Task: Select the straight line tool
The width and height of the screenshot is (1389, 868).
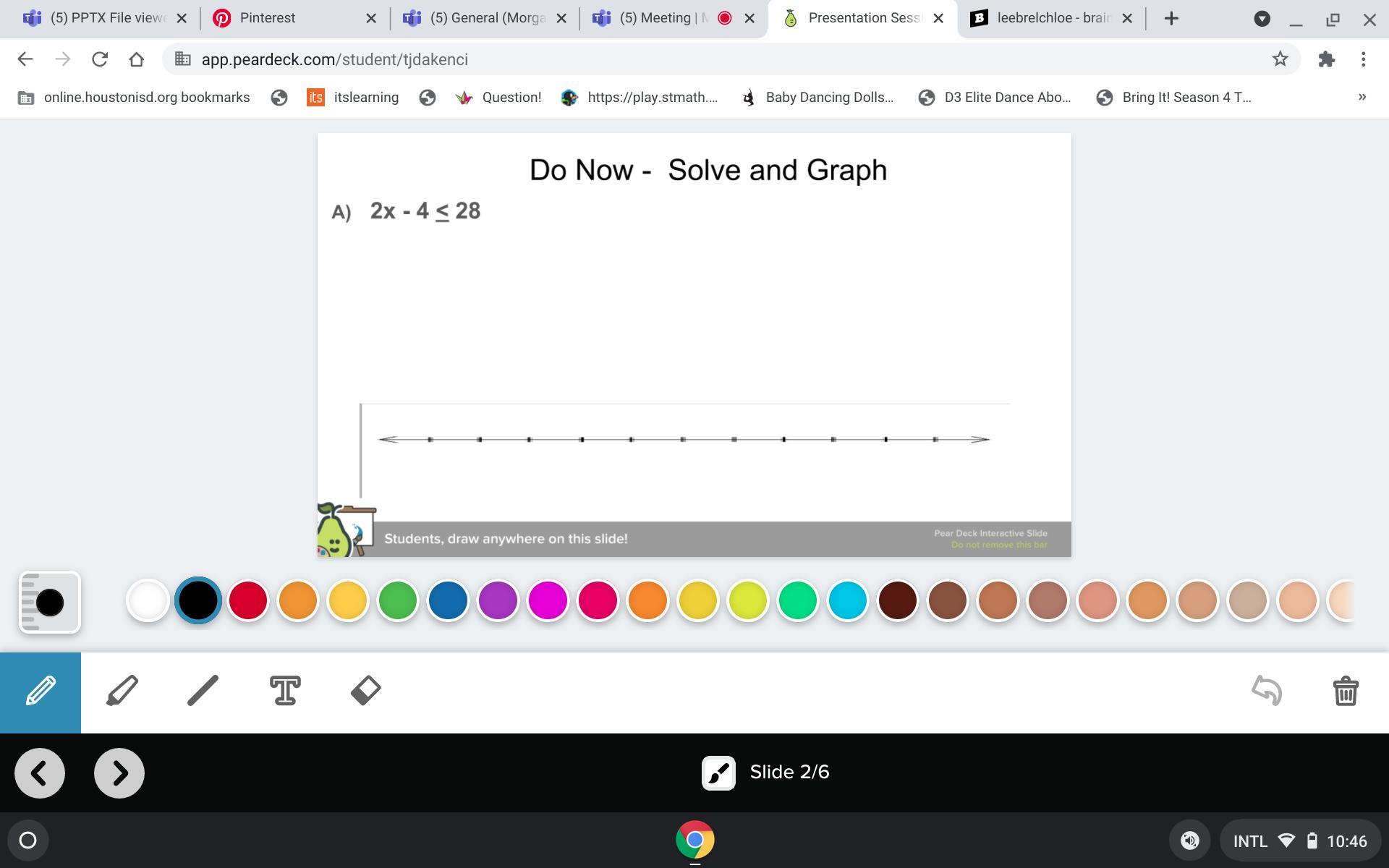Action: point(203,692)
